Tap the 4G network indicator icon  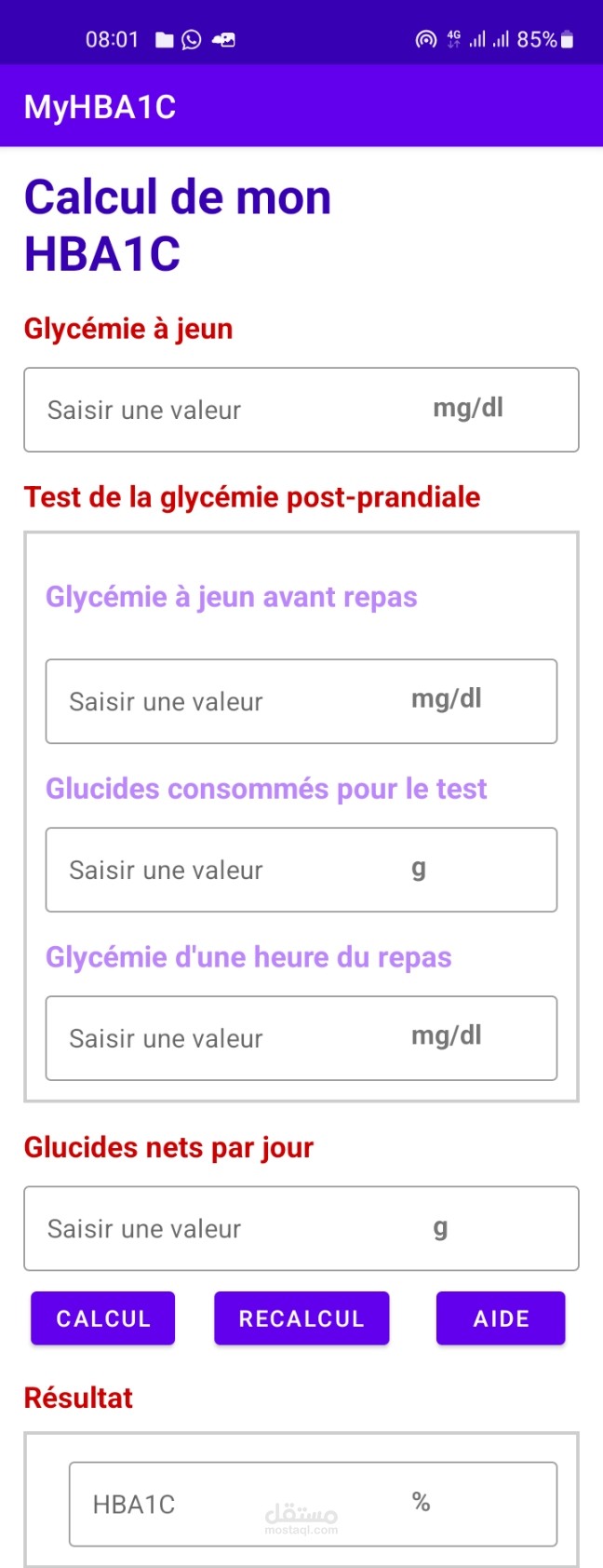point(454,39)
